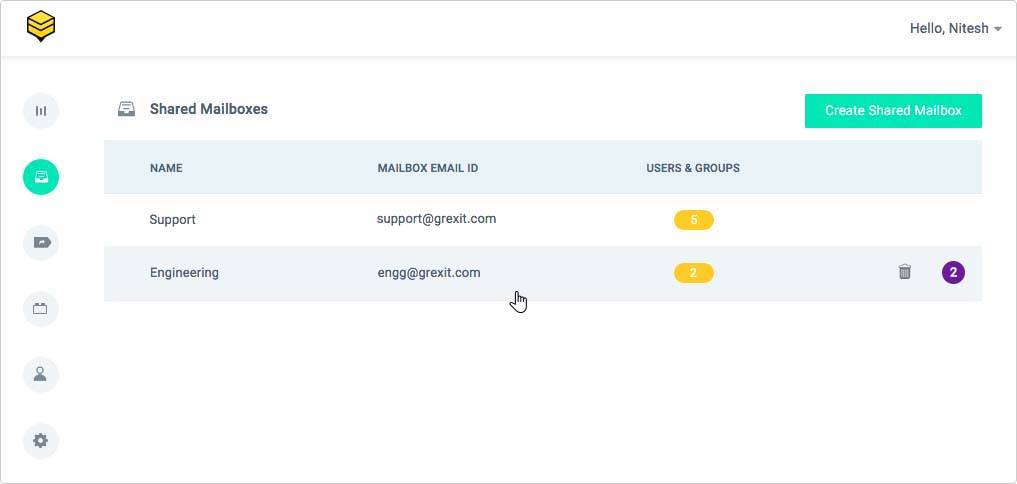The width and height of the screenshot is (1017, 484).
Task: Click the yellow 2 users badge for Engineering
Action: click(693, 273)
